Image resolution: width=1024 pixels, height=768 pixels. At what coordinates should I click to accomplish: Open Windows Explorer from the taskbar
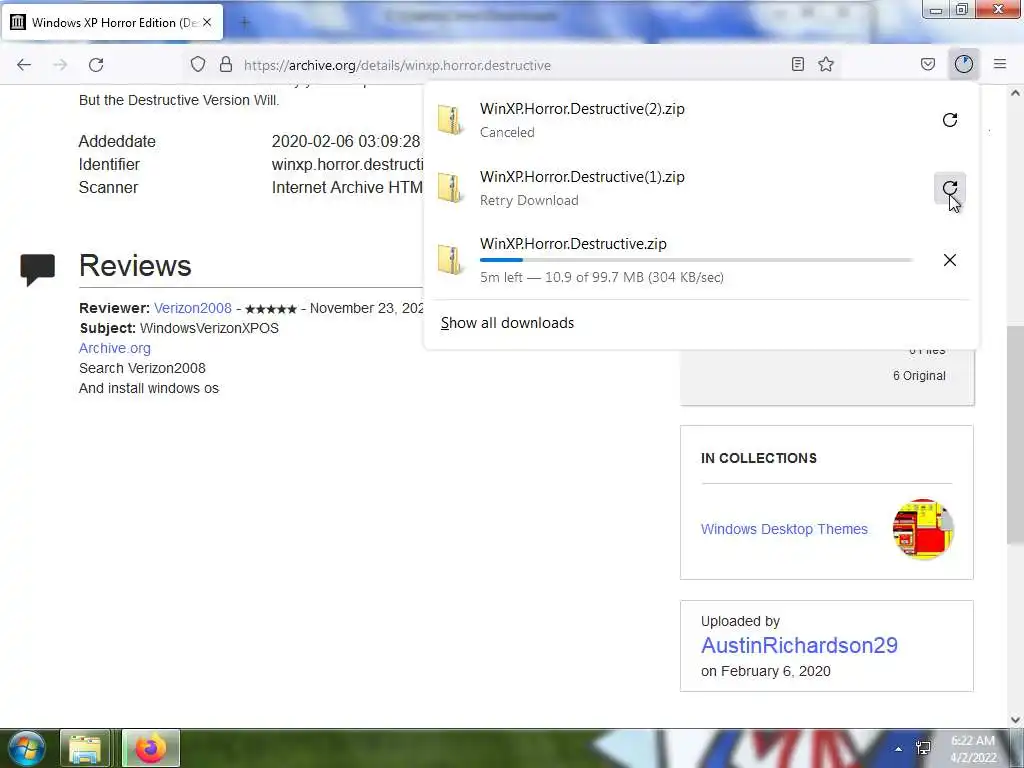coord(85,748)
